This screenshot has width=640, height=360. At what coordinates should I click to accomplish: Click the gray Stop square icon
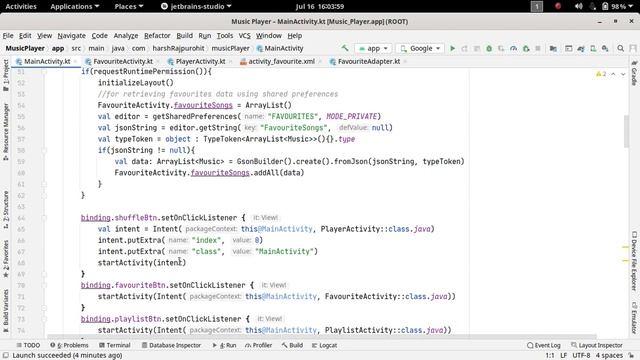tap(538, 48)
